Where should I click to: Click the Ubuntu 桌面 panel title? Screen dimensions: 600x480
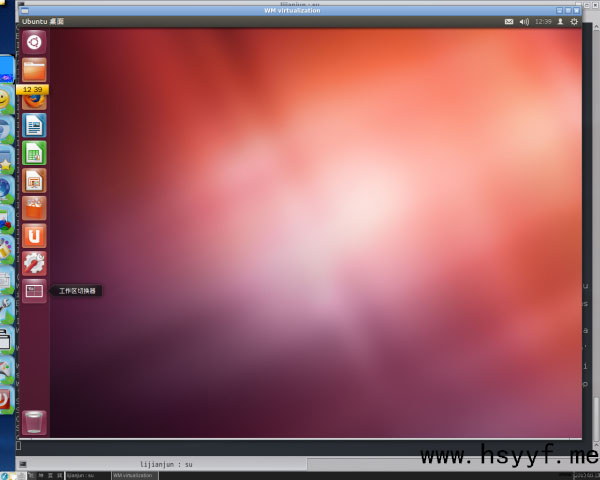(43, 21)
